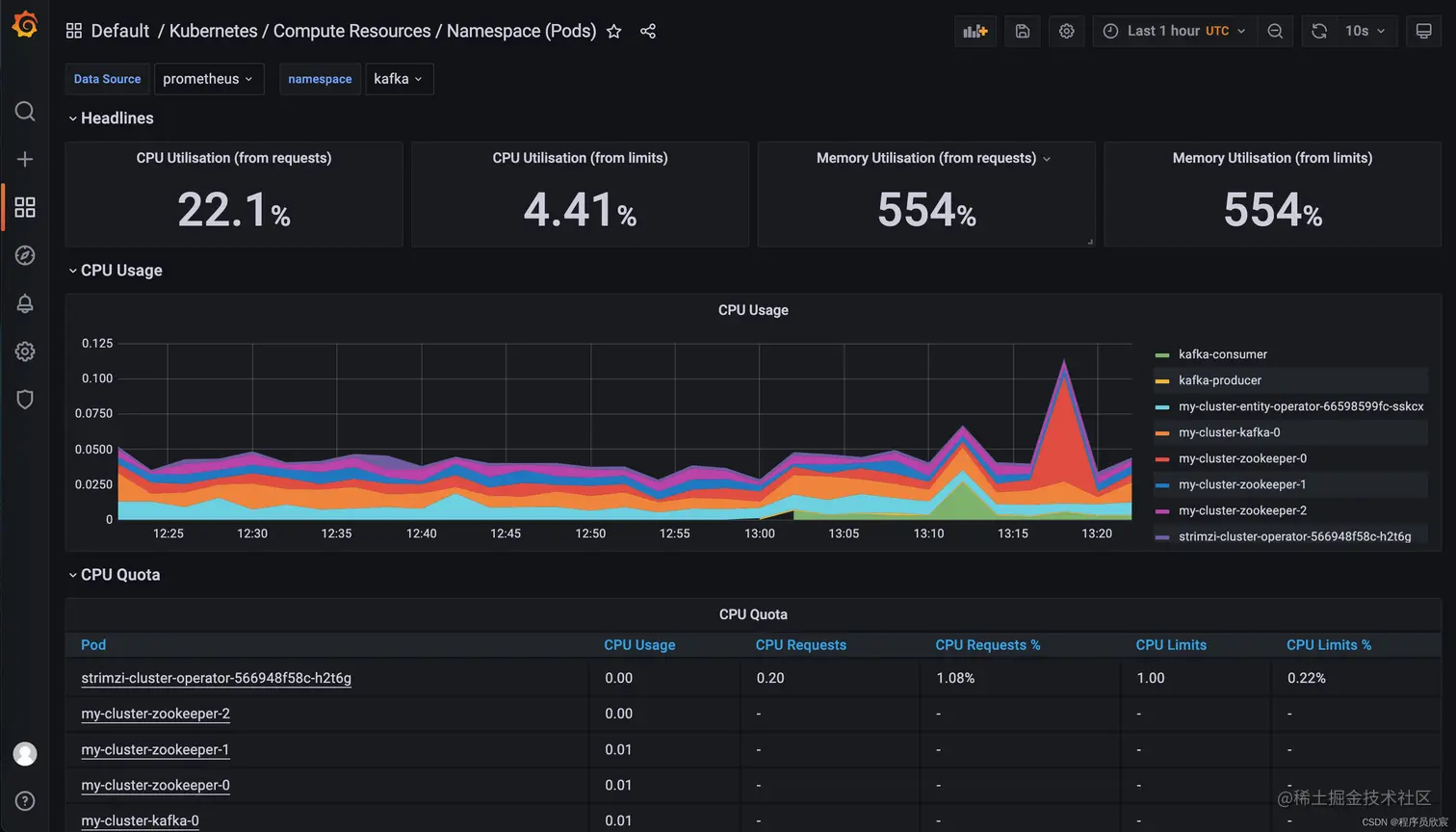Sort table by CPU Requests % column
This screenshot has height=832, width=1456.
coord(988,645)
